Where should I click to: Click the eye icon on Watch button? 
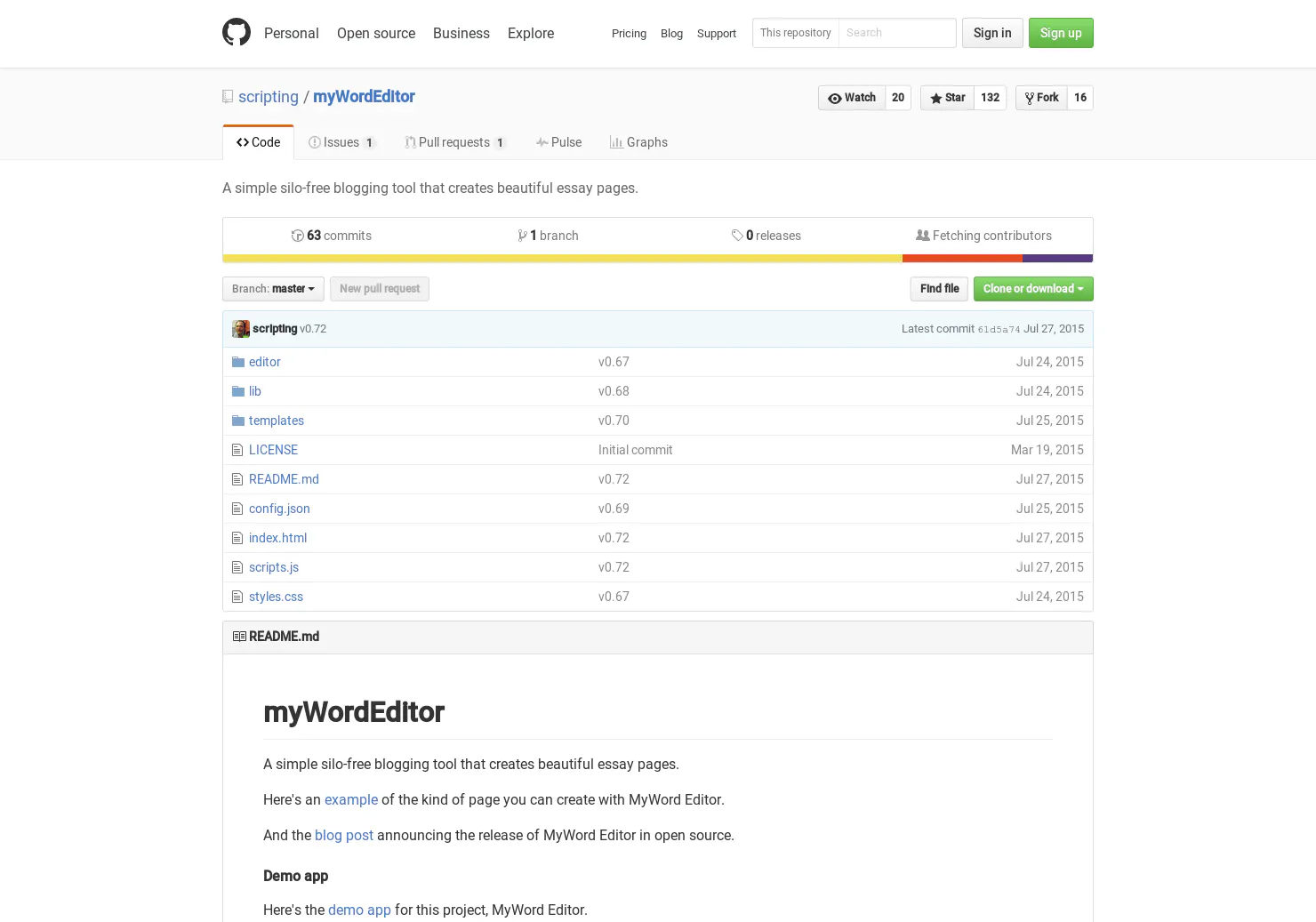tap(834, 98)
